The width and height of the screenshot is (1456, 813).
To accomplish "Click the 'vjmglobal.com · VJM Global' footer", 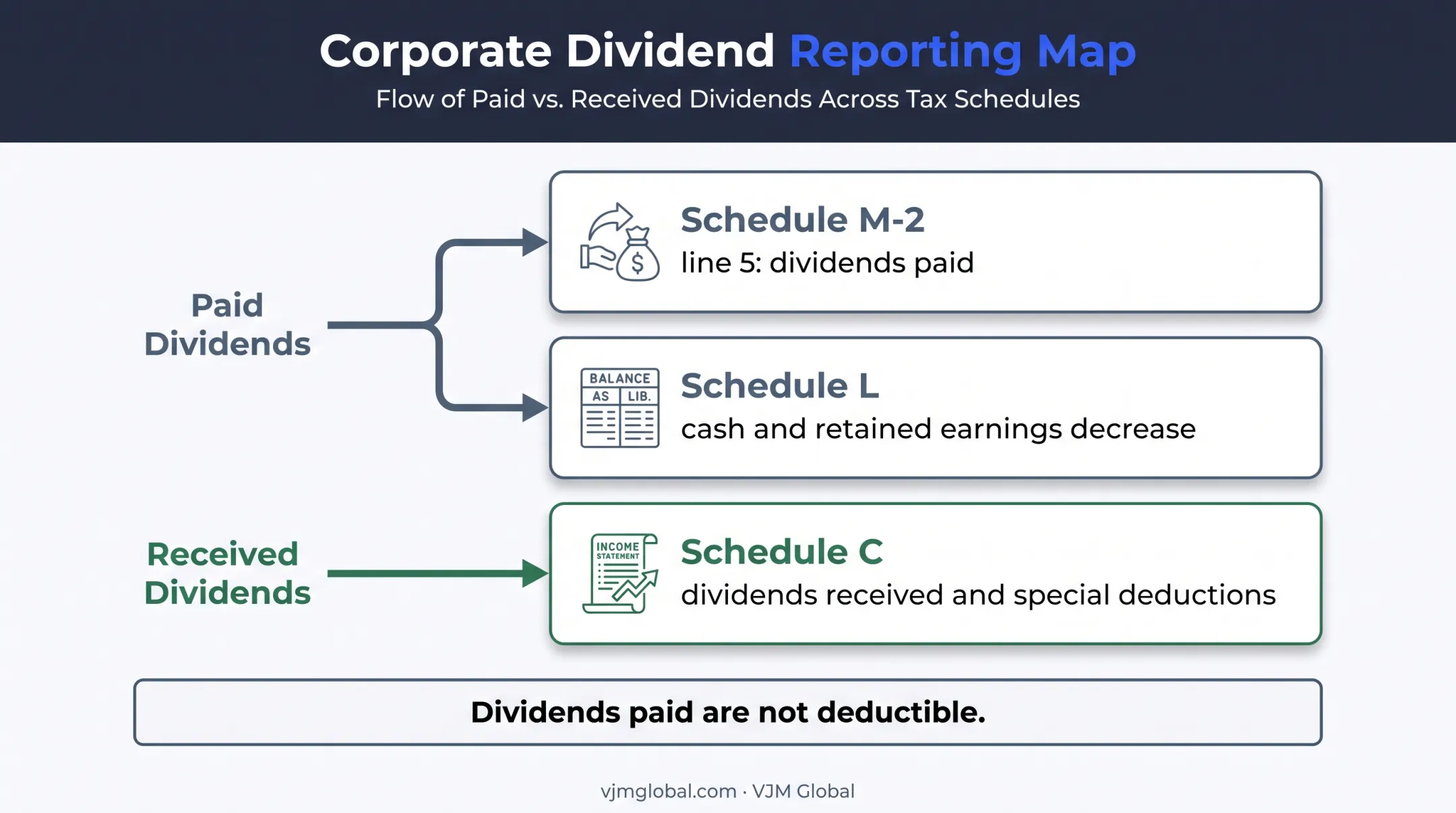I will click(728, 791).
